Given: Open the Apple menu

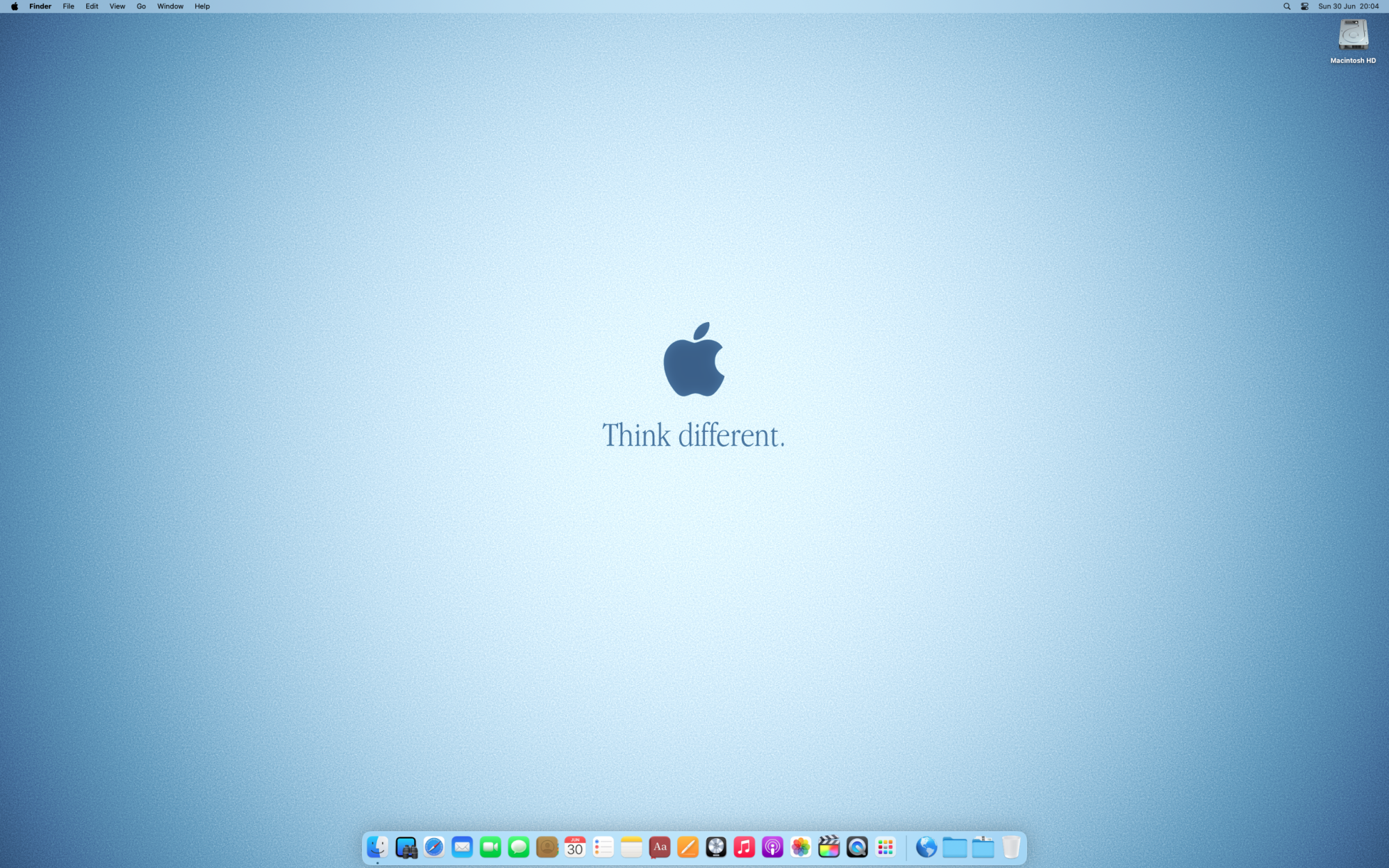Looking at the screenshot, I should [15, 6].
